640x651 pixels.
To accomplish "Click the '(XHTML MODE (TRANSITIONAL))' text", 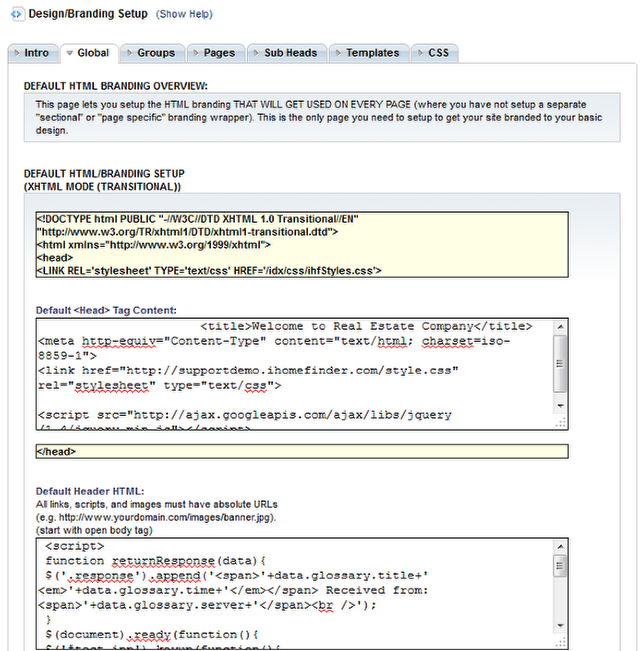I will (102, 187).
